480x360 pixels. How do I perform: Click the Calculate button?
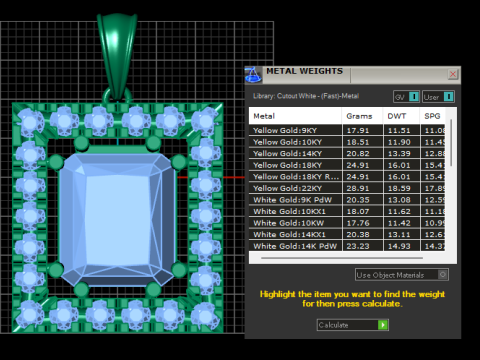coord(353,325)
